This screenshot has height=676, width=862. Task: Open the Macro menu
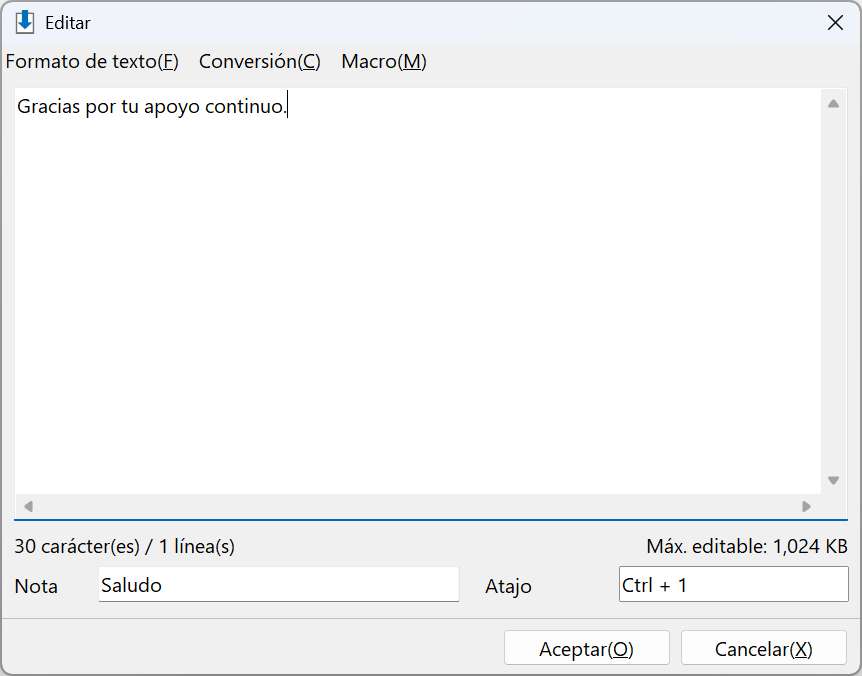coord(384,62)
